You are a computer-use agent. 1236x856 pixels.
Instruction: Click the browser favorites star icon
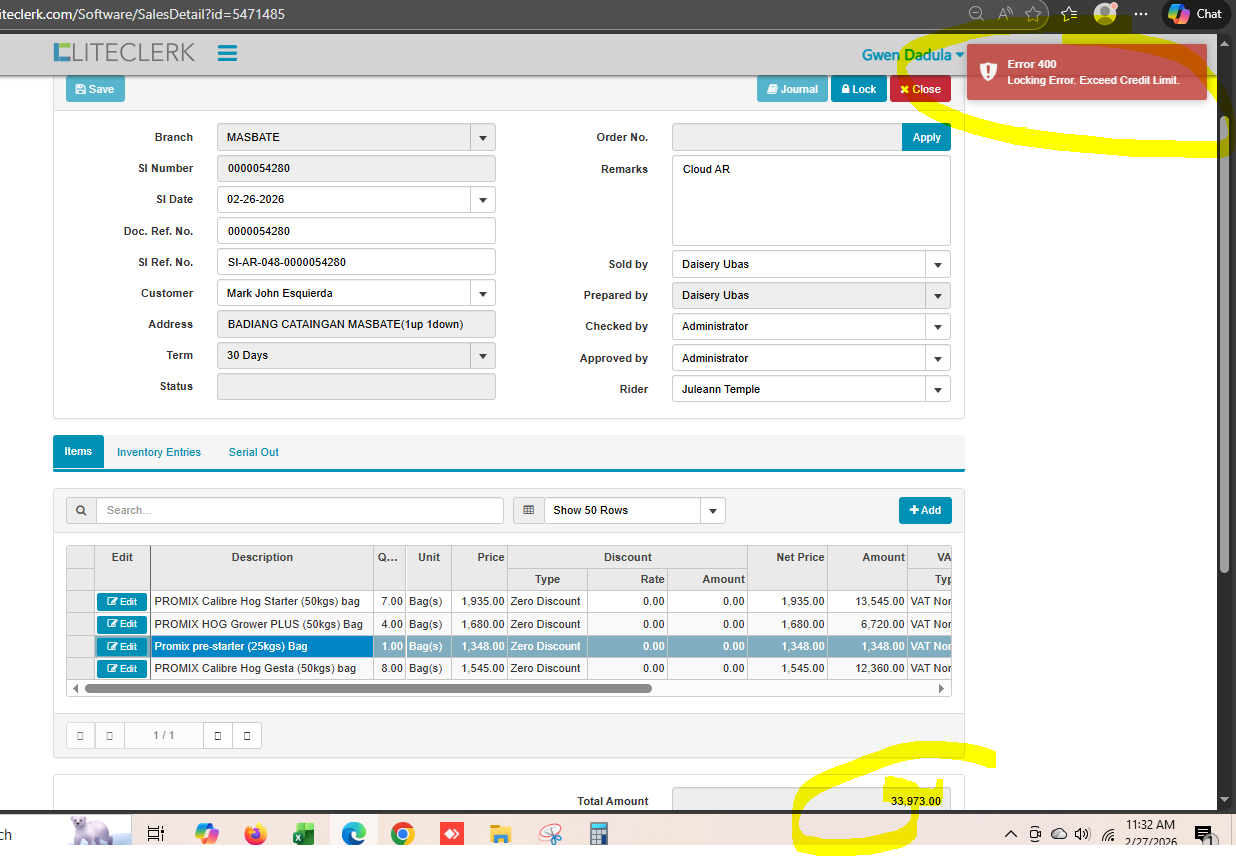1033,14
